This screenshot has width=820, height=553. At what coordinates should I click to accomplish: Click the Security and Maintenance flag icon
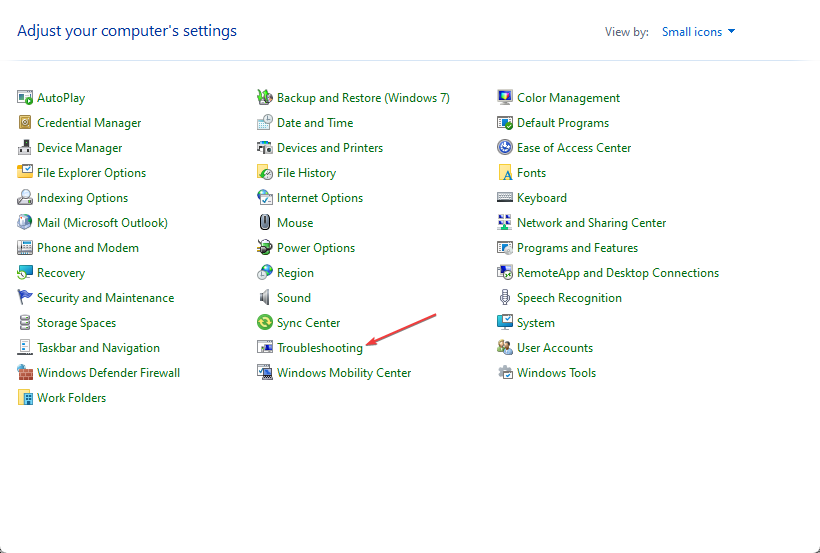(25, 298)
